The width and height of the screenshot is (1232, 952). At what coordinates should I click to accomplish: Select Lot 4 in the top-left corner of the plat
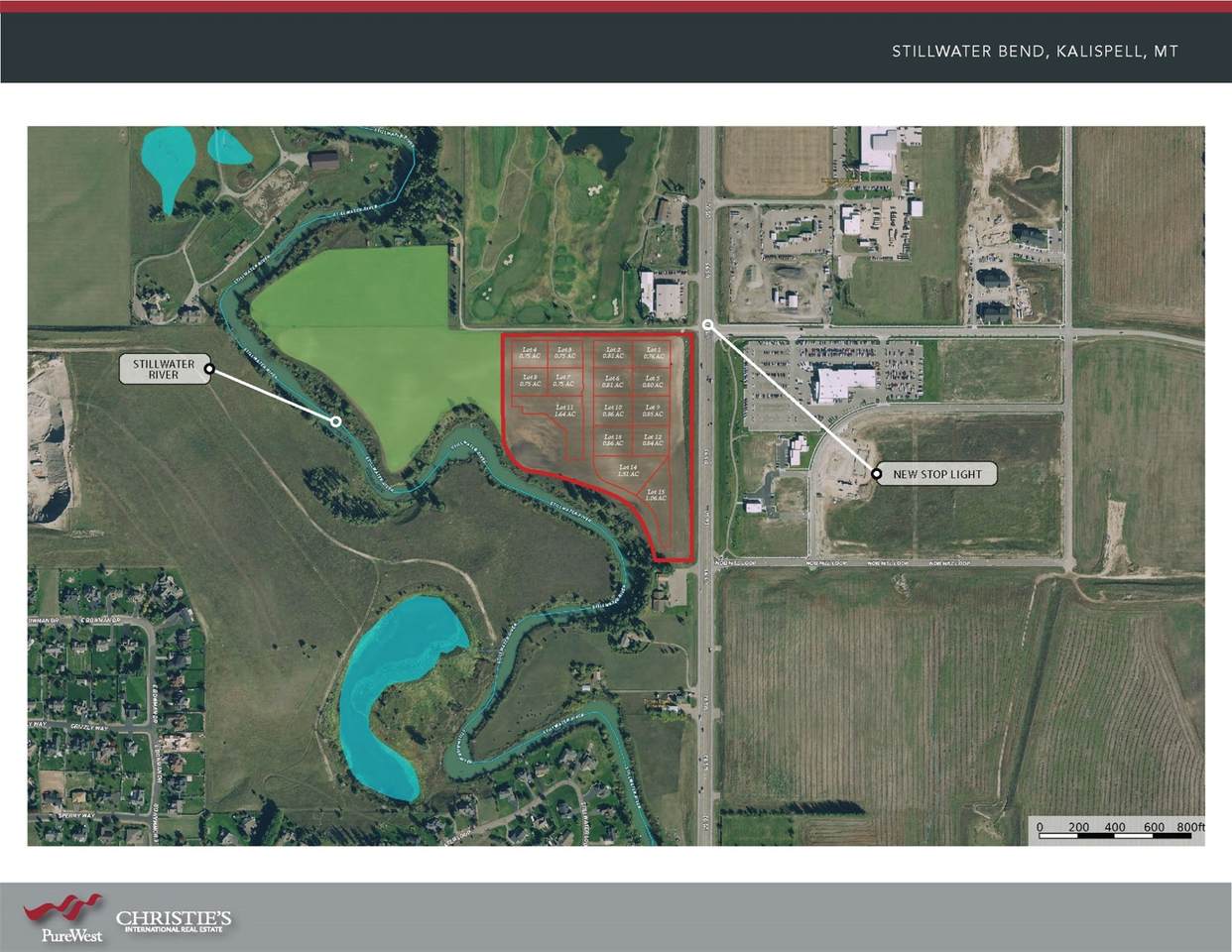coord(529,353)
